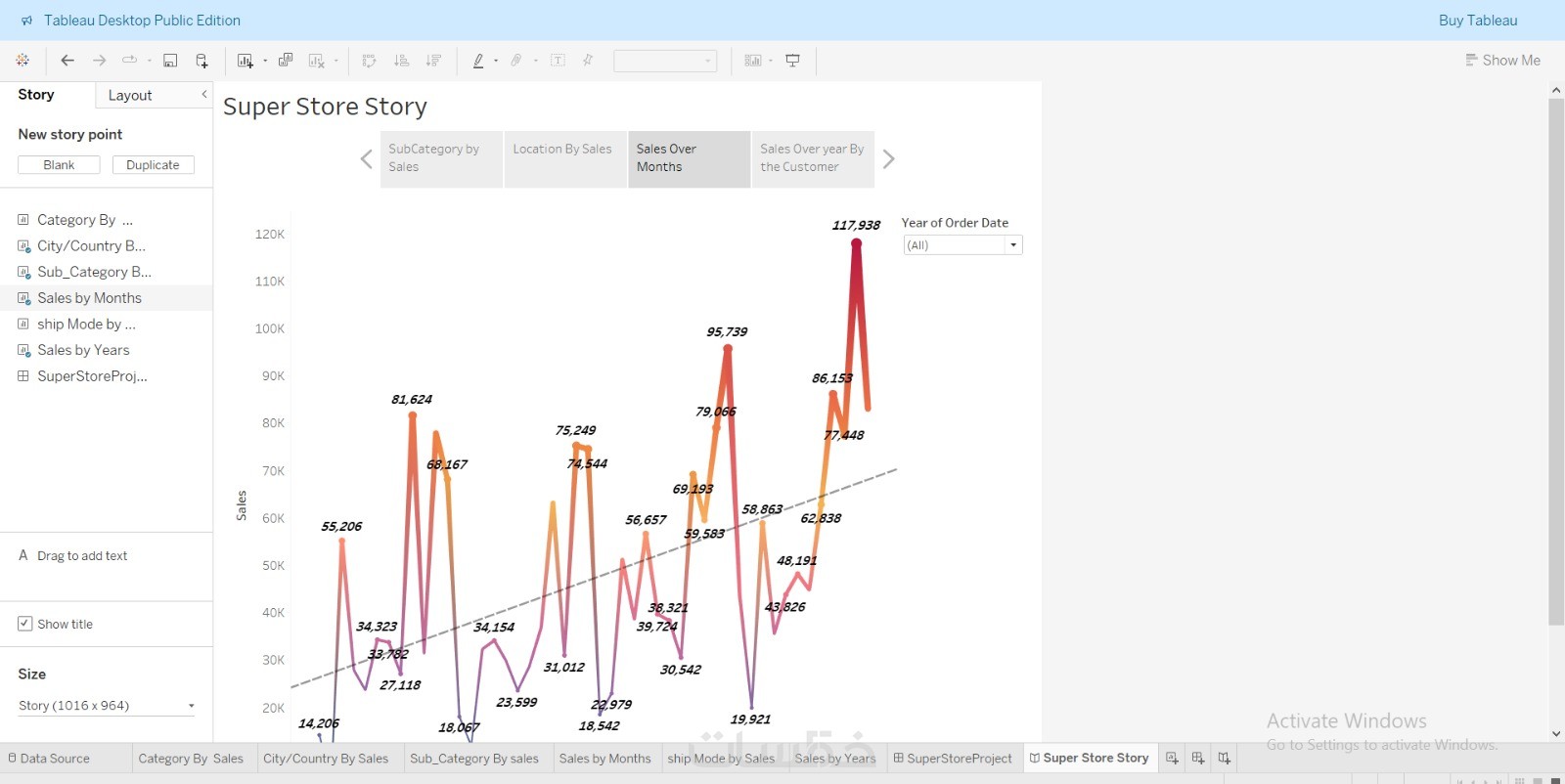The height and width of the screenshot is (784, 1565).
Task: Click the Undo back arrow
Action: tap(67, 61)
